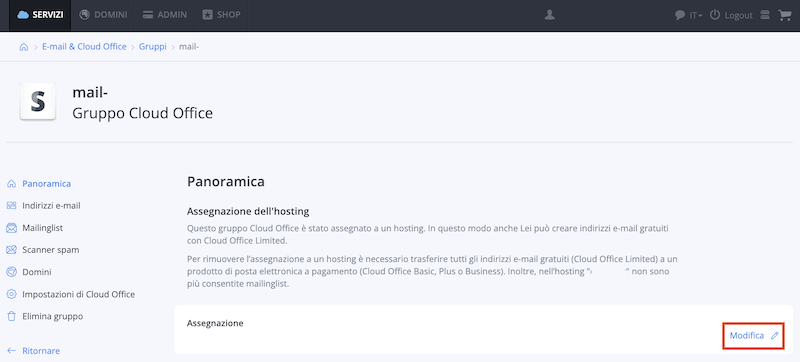The image size is (800, 362).
Task: Click the Impostazioni gear icon
Action: coord(12,294)
